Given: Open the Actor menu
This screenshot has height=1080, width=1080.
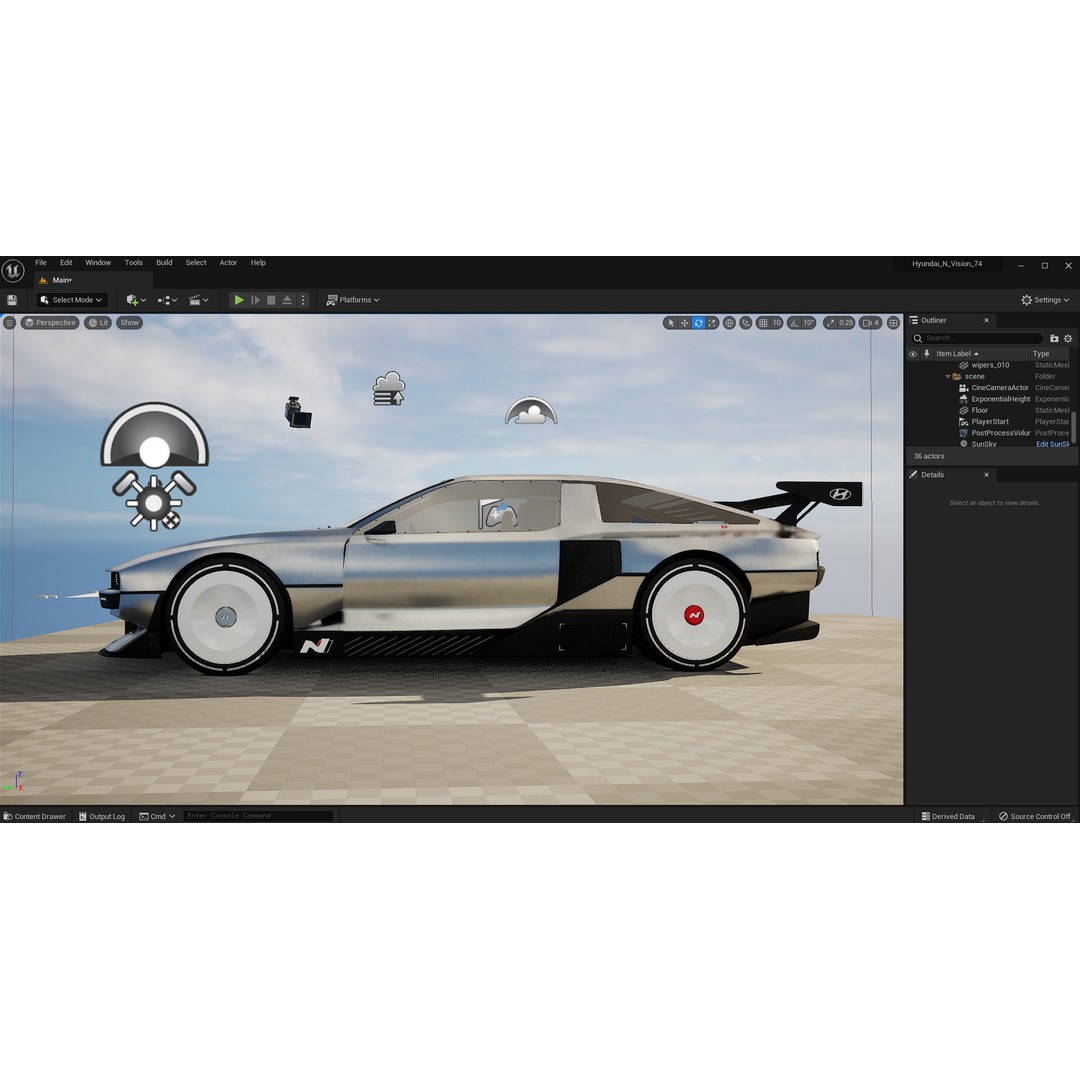Looking at the screenshot, I should tap(228, 263).
